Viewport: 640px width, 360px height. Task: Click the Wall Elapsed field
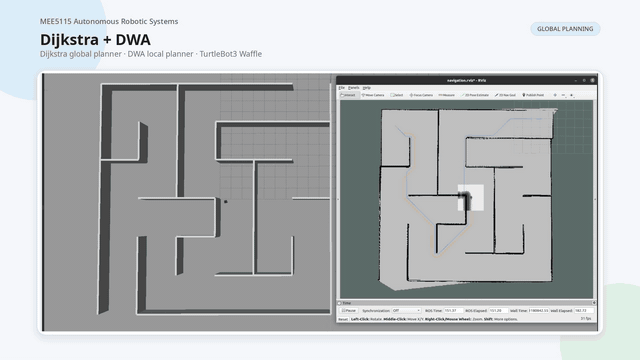(x=584, y=311)
